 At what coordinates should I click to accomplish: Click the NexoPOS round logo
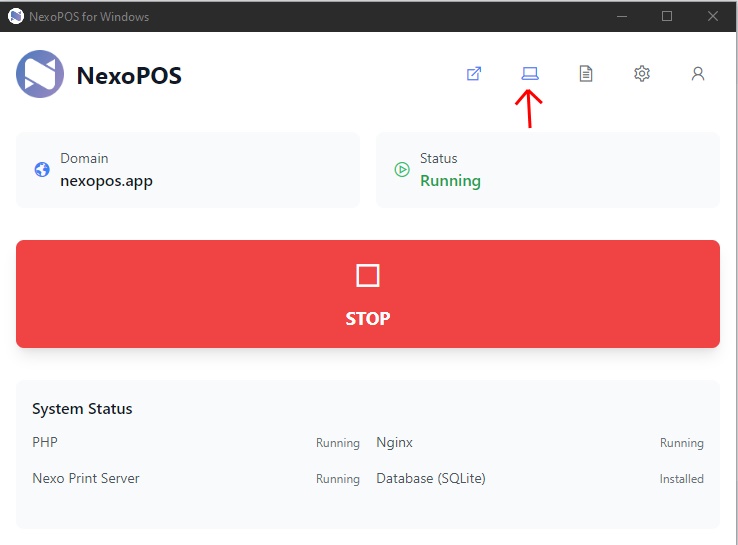click(40, 74)
